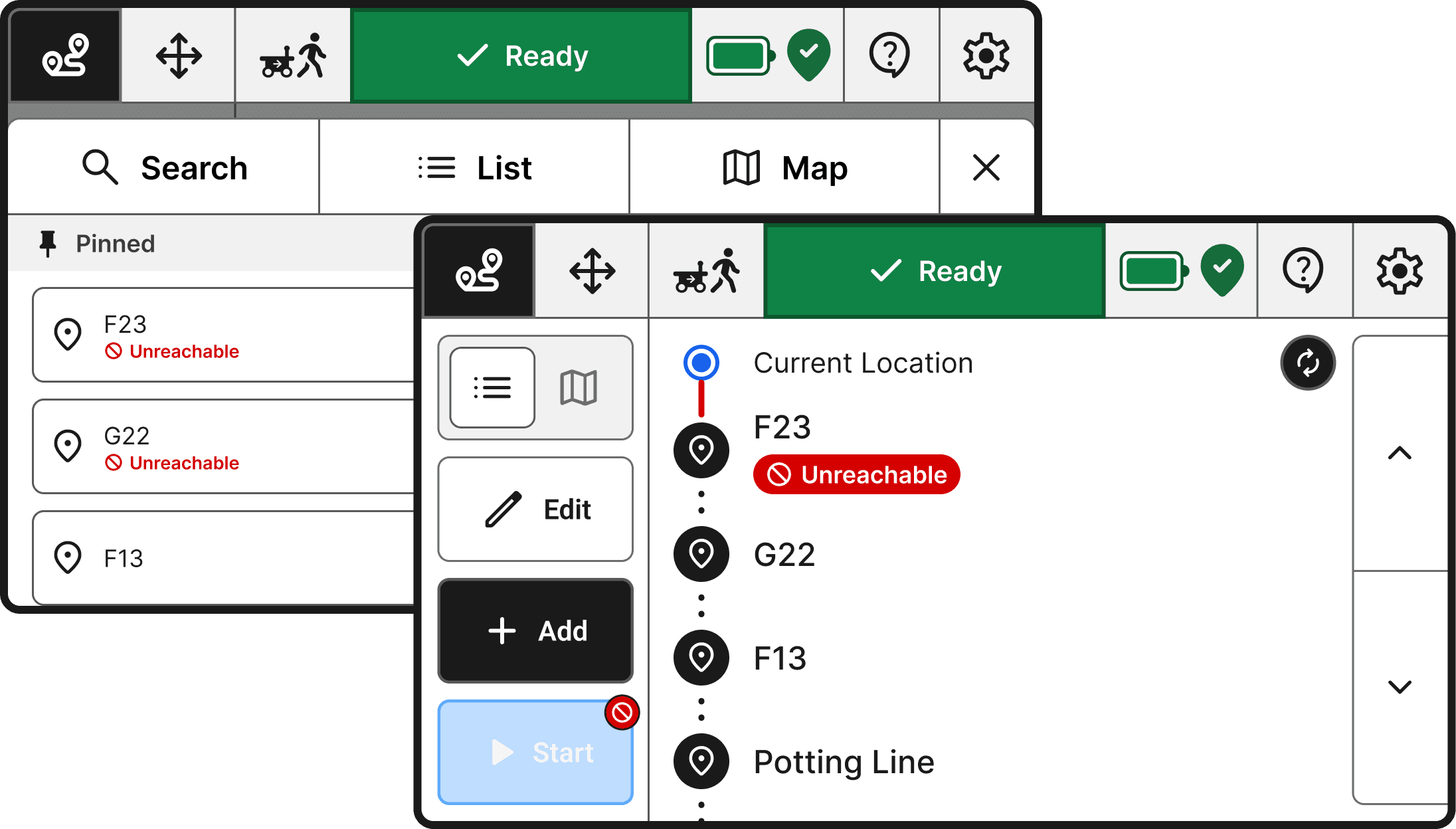This screenshot has width=1456, height=829.
Task: Collapse the Pinned section header
Action: click(x=115, y=244)
